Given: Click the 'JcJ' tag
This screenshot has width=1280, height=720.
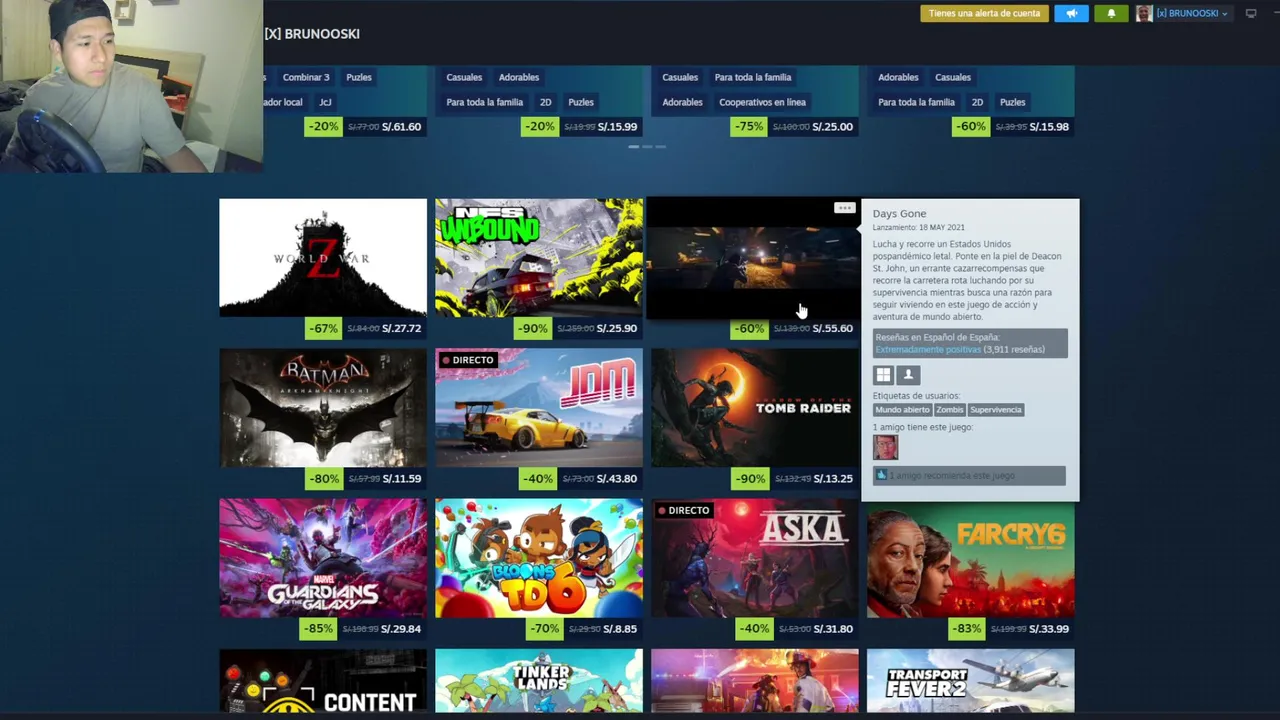Looking at the screenshot, I should tap(325, 102).
